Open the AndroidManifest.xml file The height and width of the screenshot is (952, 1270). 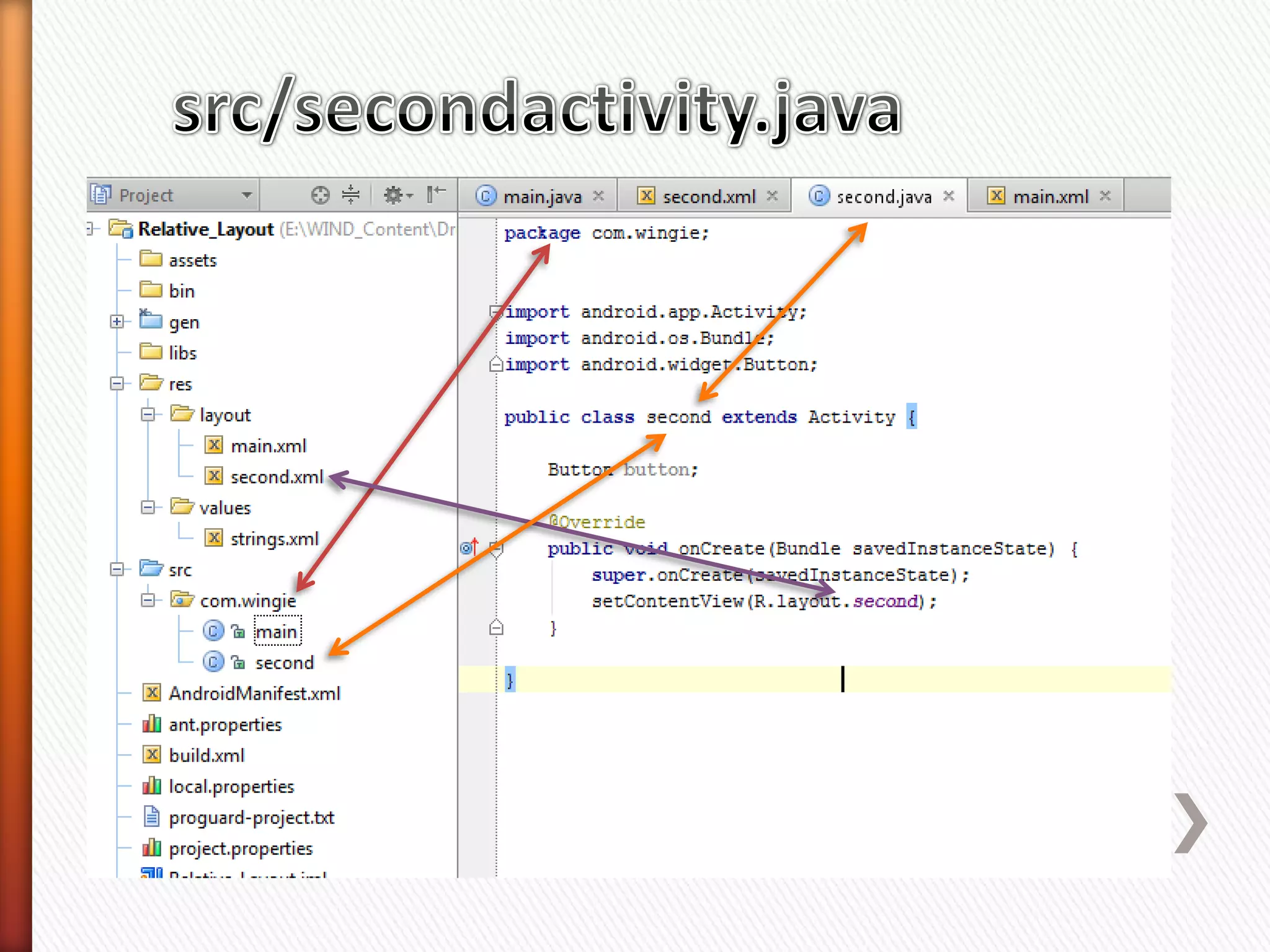254,694
